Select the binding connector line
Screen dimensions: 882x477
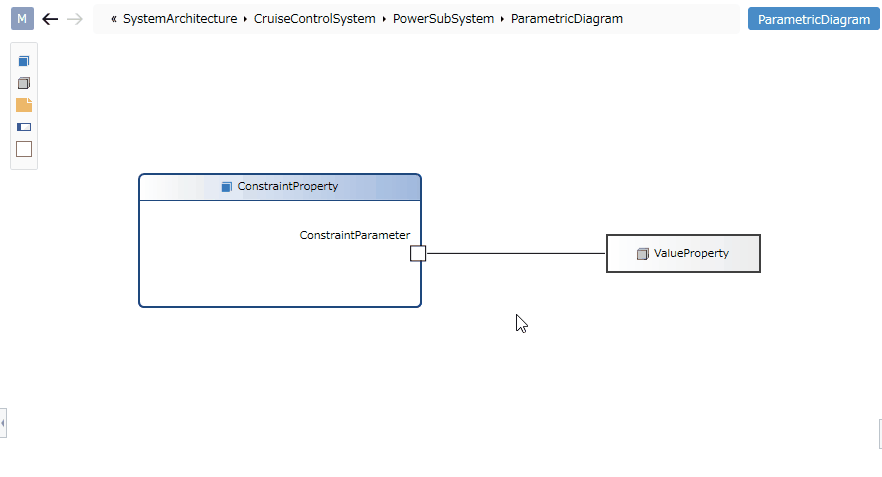pyautogui.click(x=516, y=253)
